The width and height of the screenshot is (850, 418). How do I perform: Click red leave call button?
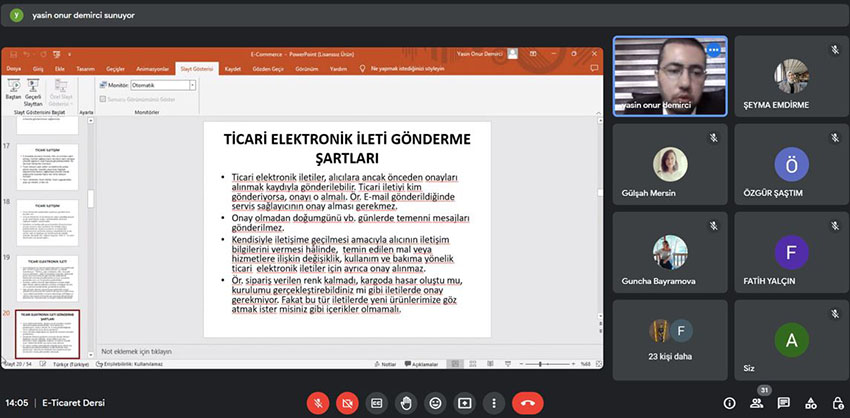[527, 403]
